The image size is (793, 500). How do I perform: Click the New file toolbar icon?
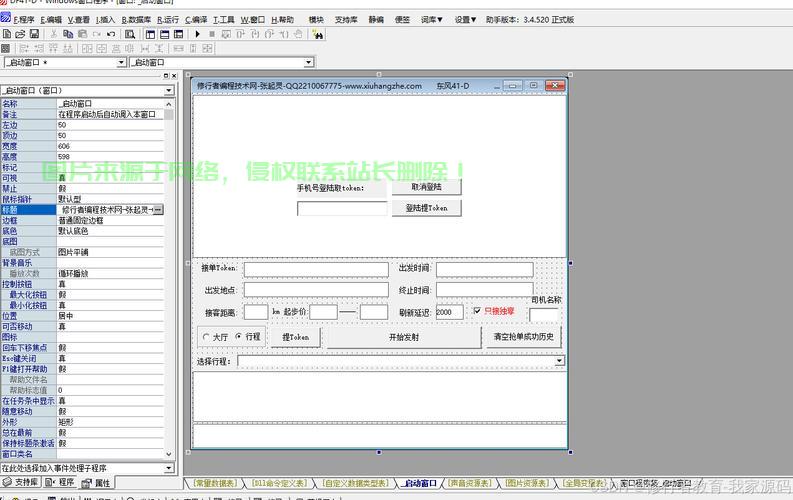click(7, 34)
